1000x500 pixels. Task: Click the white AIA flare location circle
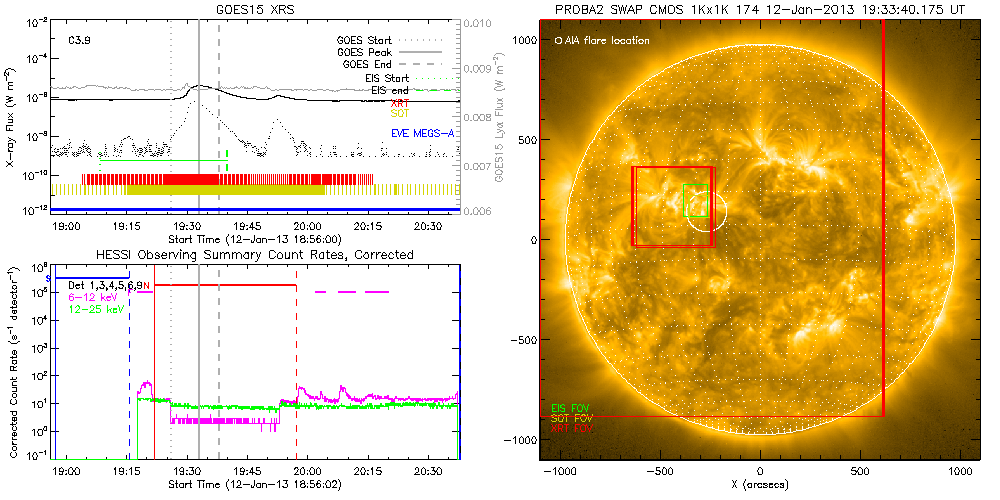[709, 212]
